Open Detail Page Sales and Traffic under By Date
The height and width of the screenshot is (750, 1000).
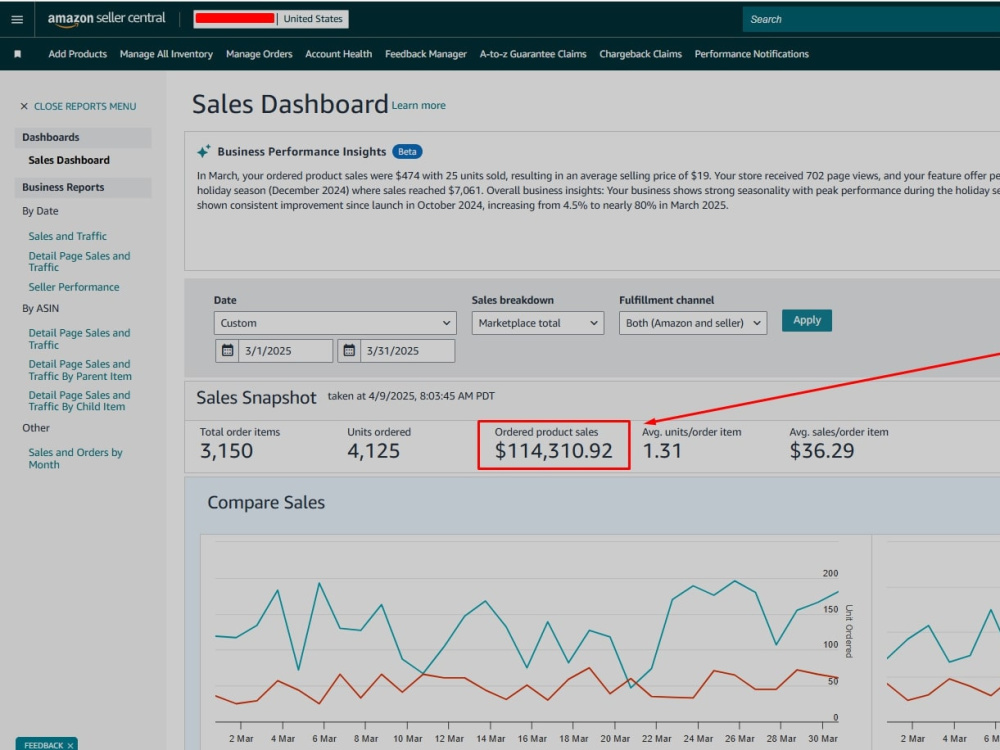[79, 261]
